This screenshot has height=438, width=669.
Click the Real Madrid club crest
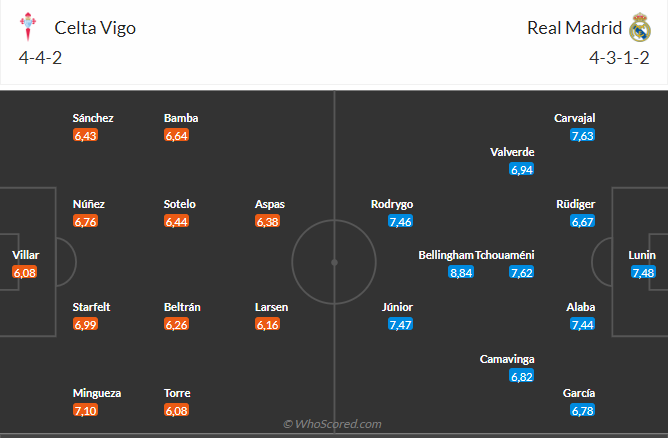[x=640, y=27]
